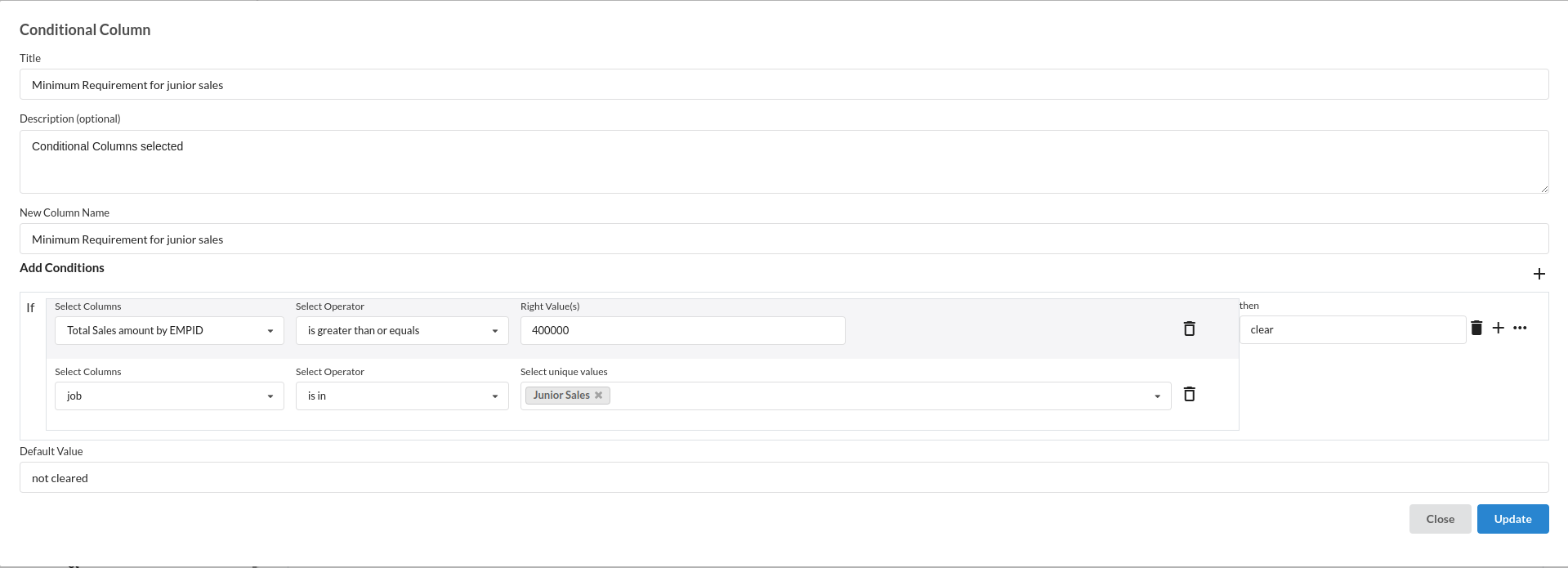The image size is (1568, 568).
Task: Open the 'Total Sales amount by EMPID' column dropdown
Action: pos(169,330)
